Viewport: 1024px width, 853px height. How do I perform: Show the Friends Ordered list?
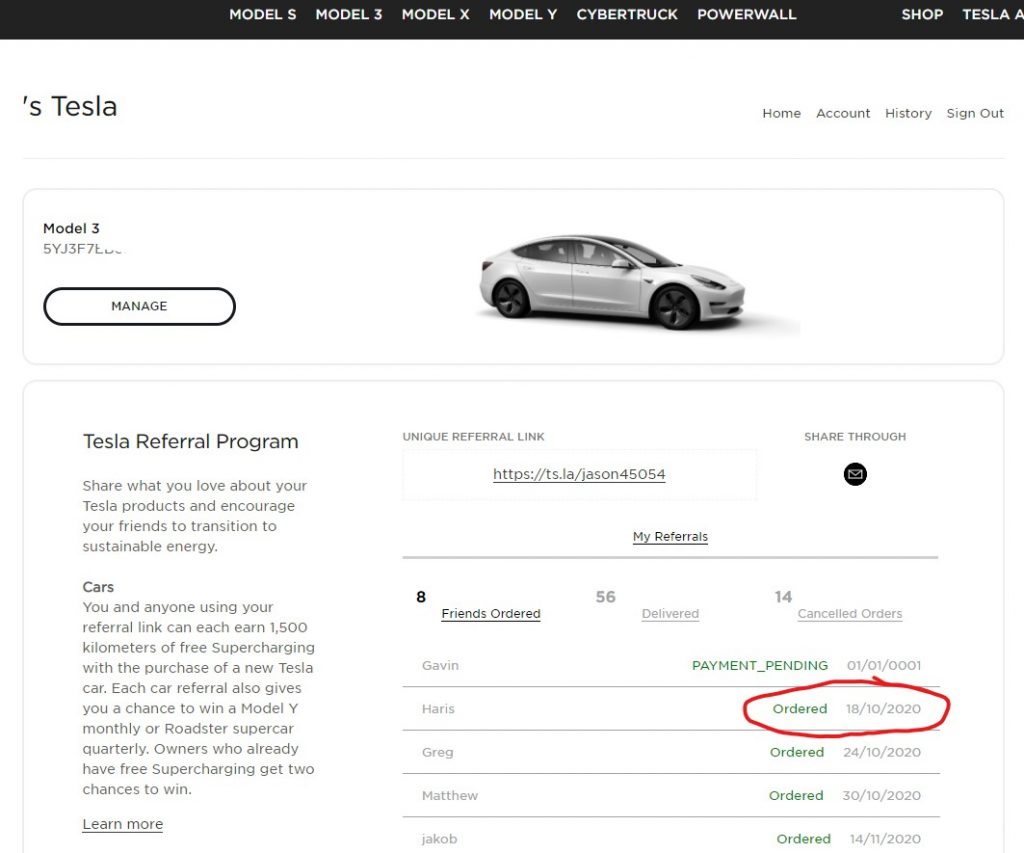[x=491, y=613]
